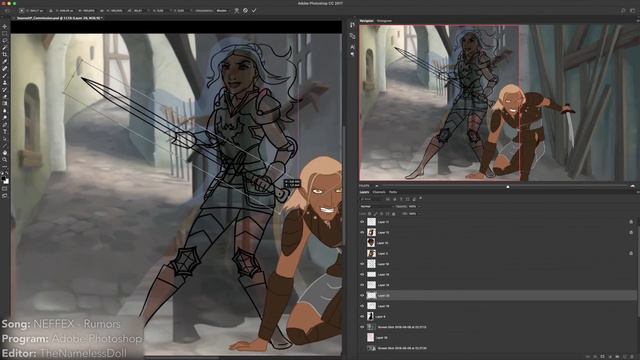Screen dimensions: 640x360
Task: Change screen mode from toolbar bottom
Action: click(x=4, y=196)
